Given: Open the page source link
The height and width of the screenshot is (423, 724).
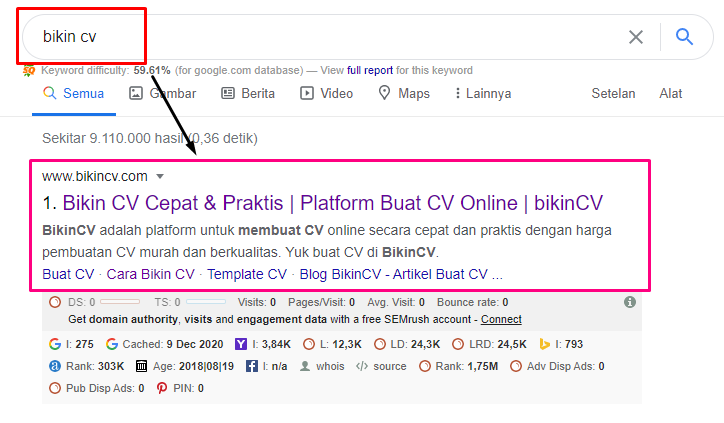Looking at the screenshot, I should tap(390, 367).
